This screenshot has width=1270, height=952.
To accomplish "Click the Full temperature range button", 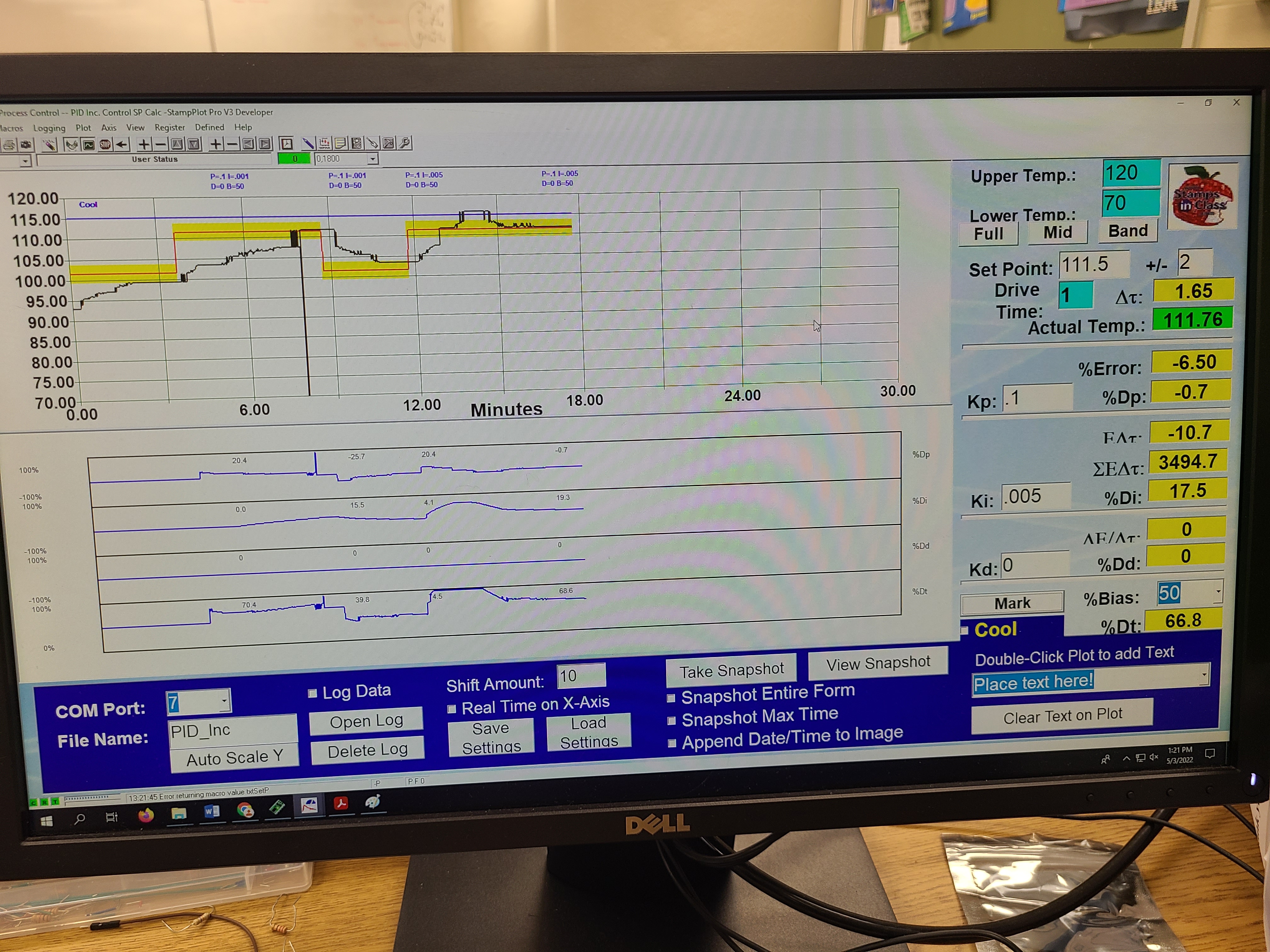I will pos(988,234).
